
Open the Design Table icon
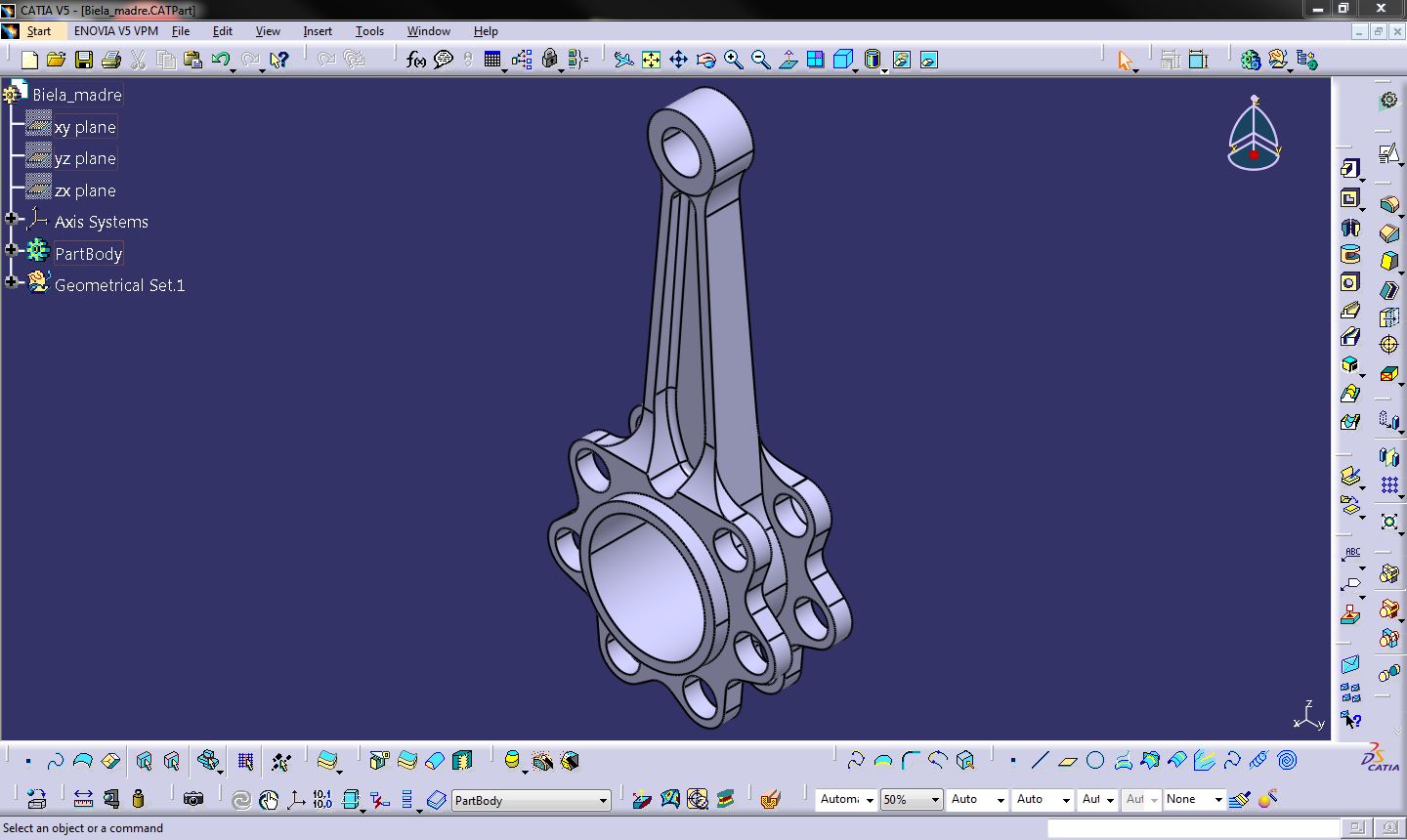click(492, 61)
